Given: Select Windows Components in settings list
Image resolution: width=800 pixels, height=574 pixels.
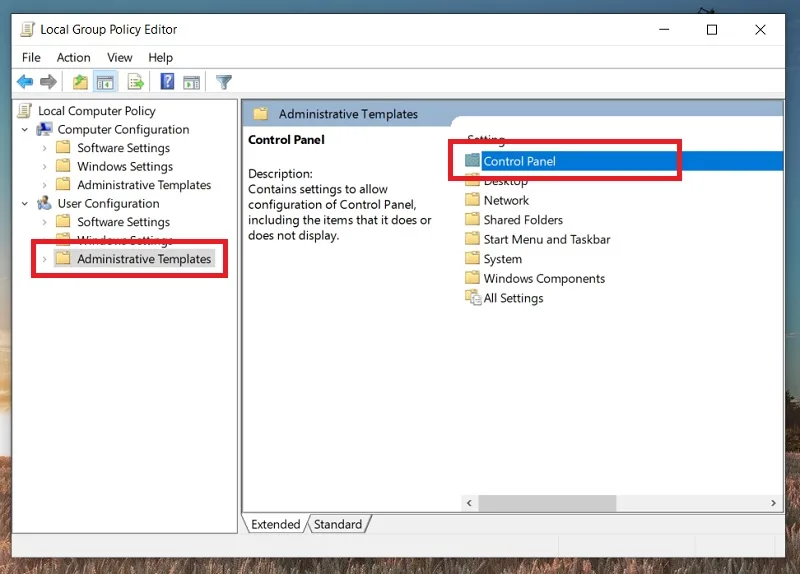Looking at the screenshot, I should point(544,278).
